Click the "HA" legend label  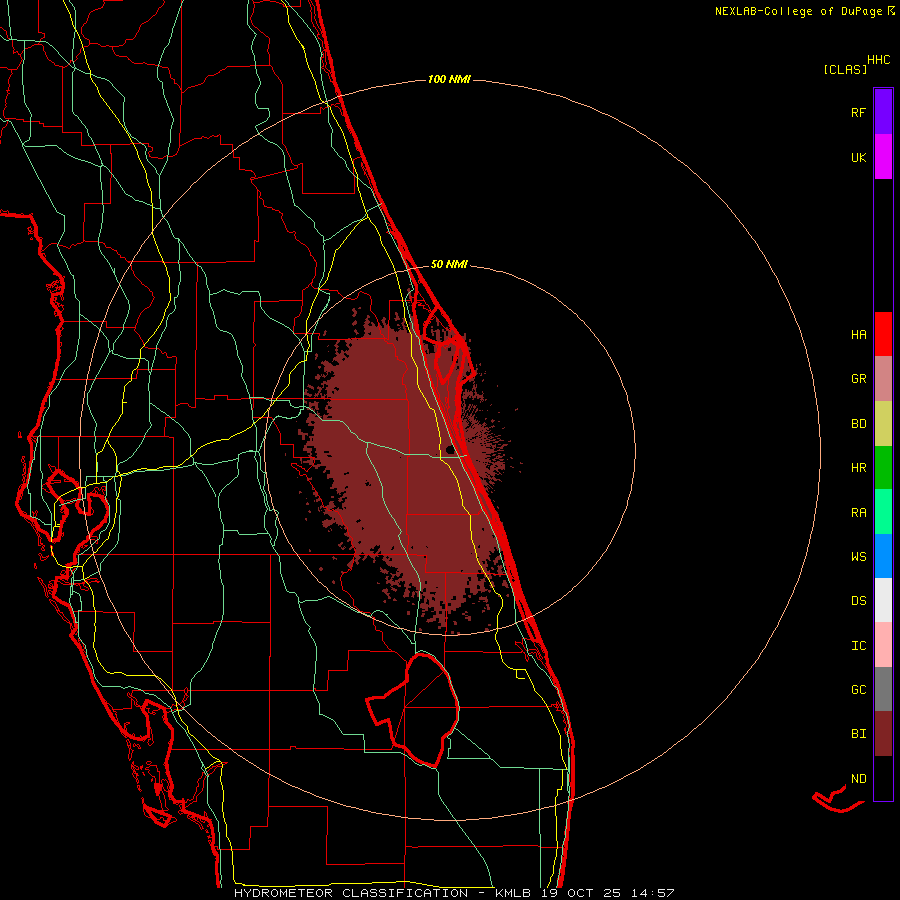(858, 334)
